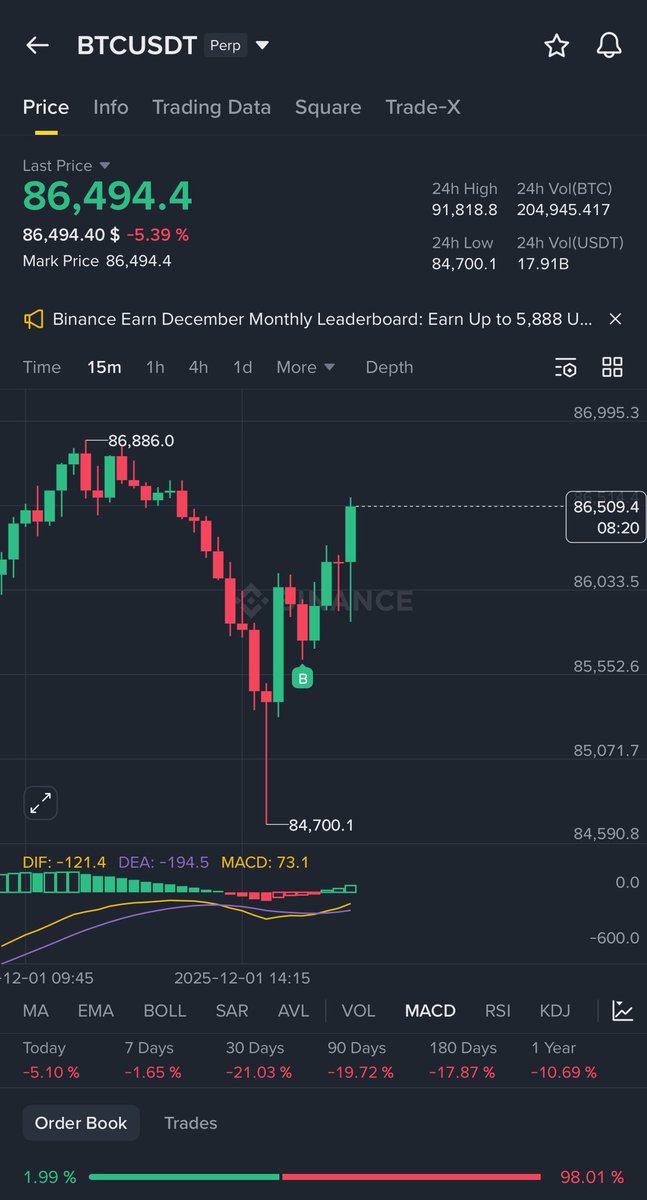Open the four-squares chart layout icon
The height and width of the screenshot is (1200, 647).
coord(612,367)
